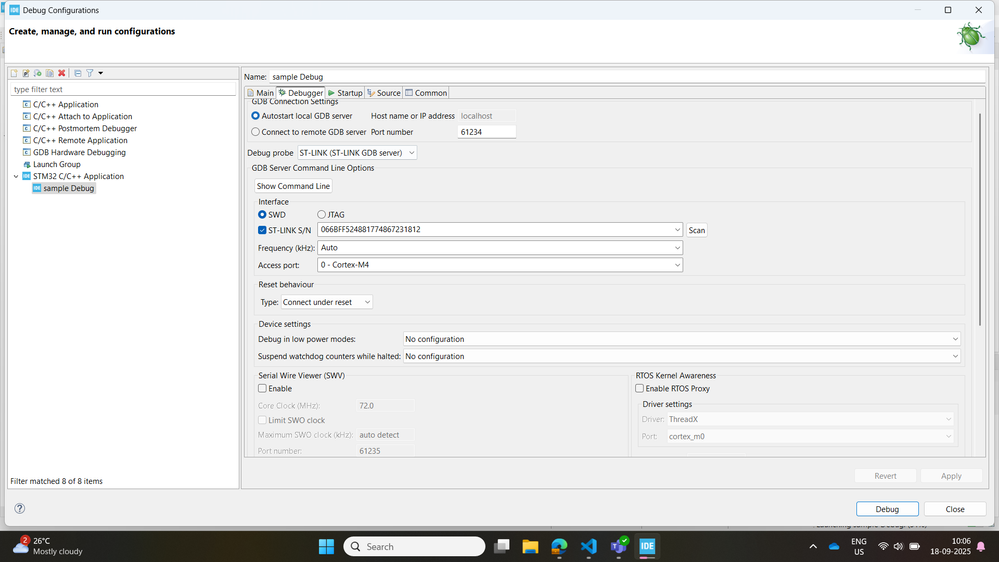Click the STM32 IDE taskbar icon
Screen dimensions: 999x562
[647, 547]
